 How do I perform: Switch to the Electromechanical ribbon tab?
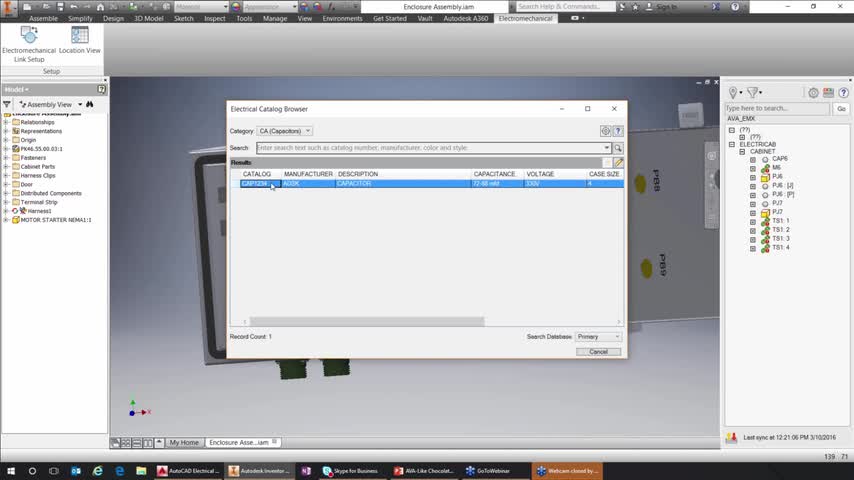click(525, 19)
